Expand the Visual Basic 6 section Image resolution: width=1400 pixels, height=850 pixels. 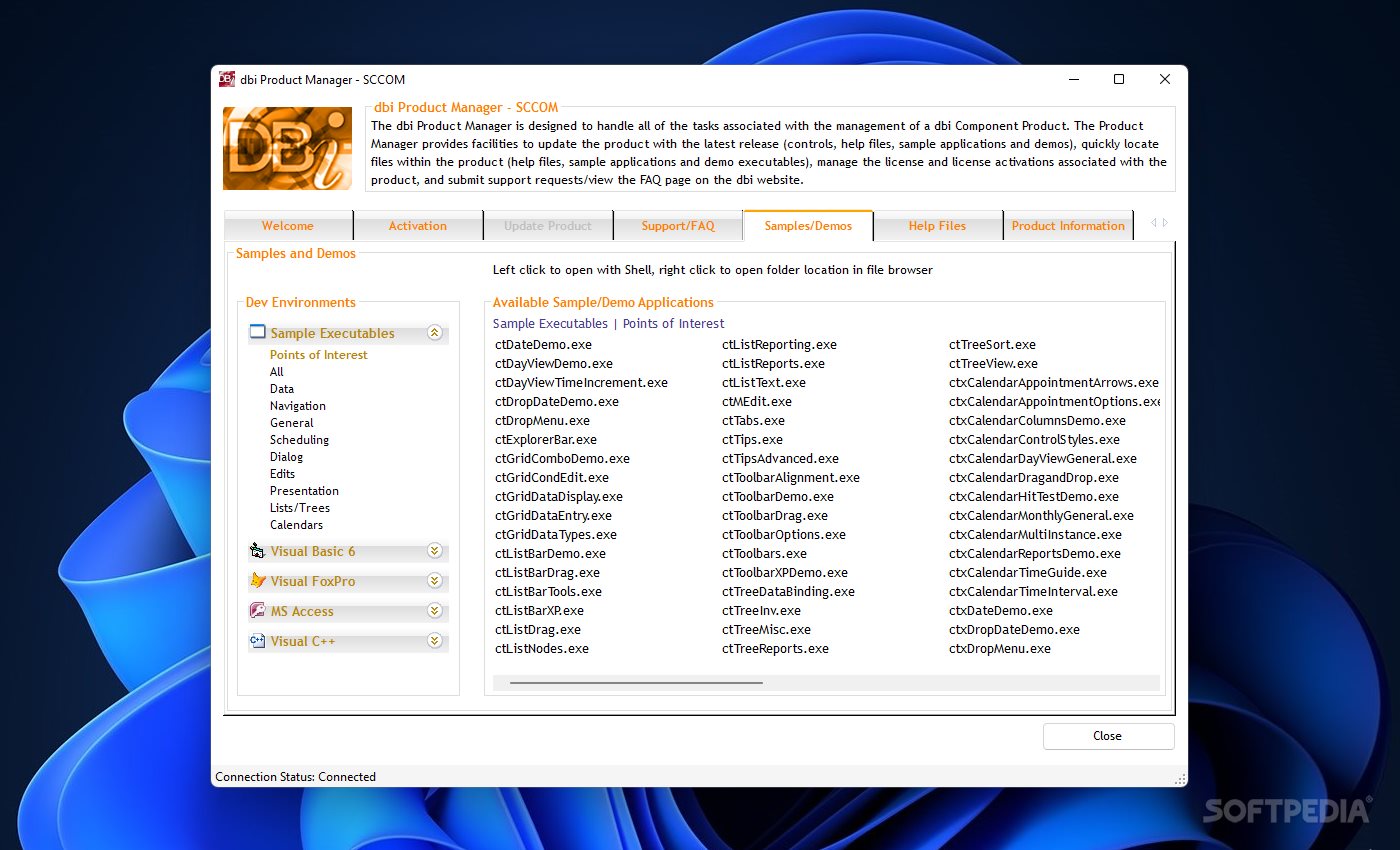pos(434,551)
